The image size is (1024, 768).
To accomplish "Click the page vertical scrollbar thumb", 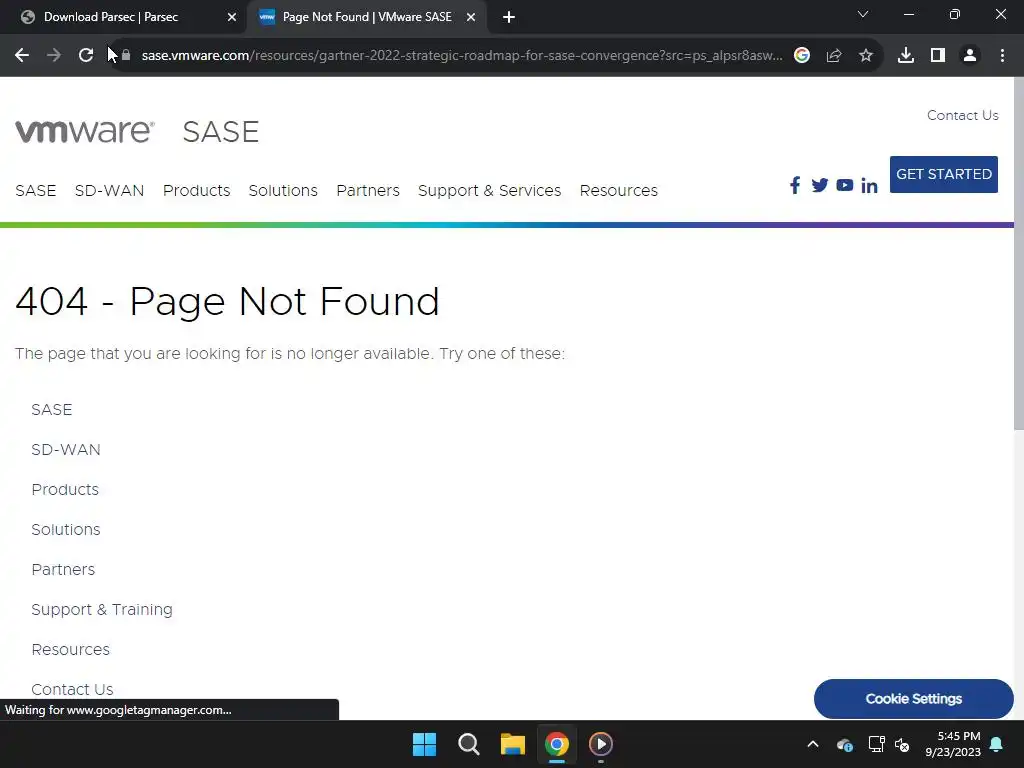I will (x=1019, y=253).
